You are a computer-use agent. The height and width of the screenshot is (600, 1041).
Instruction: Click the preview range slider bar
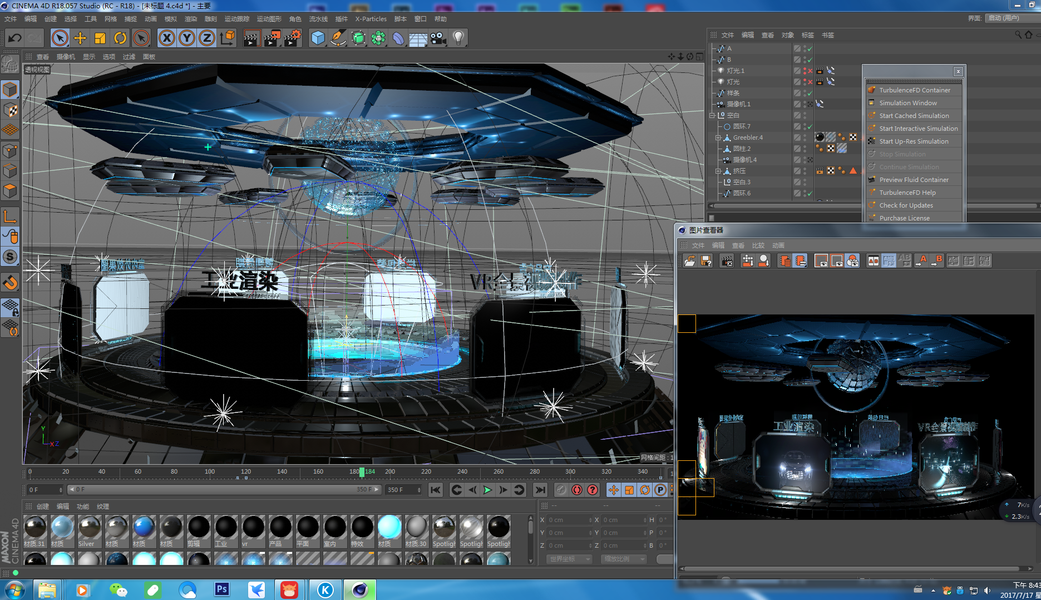coord(225,489)
